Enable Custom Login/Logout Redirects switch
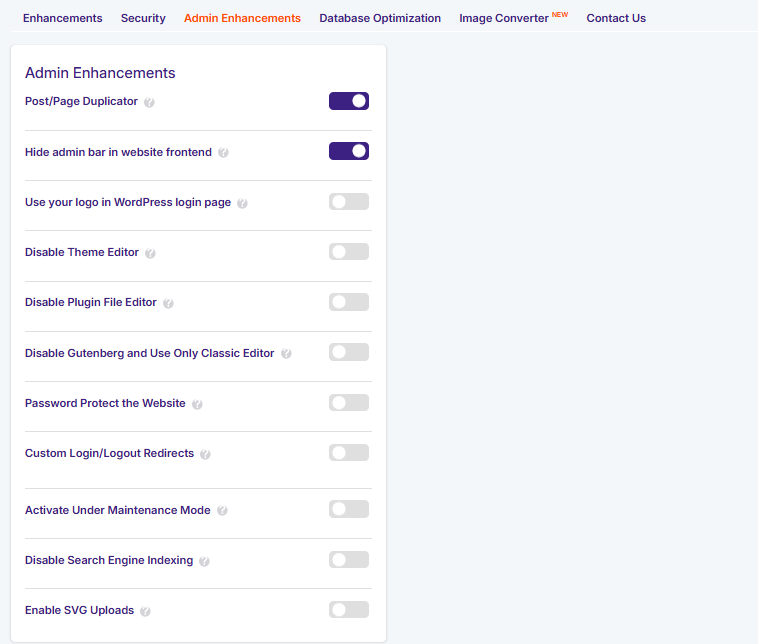The height and width of the screenshot is (644, 758). click(x=349, y=453)
